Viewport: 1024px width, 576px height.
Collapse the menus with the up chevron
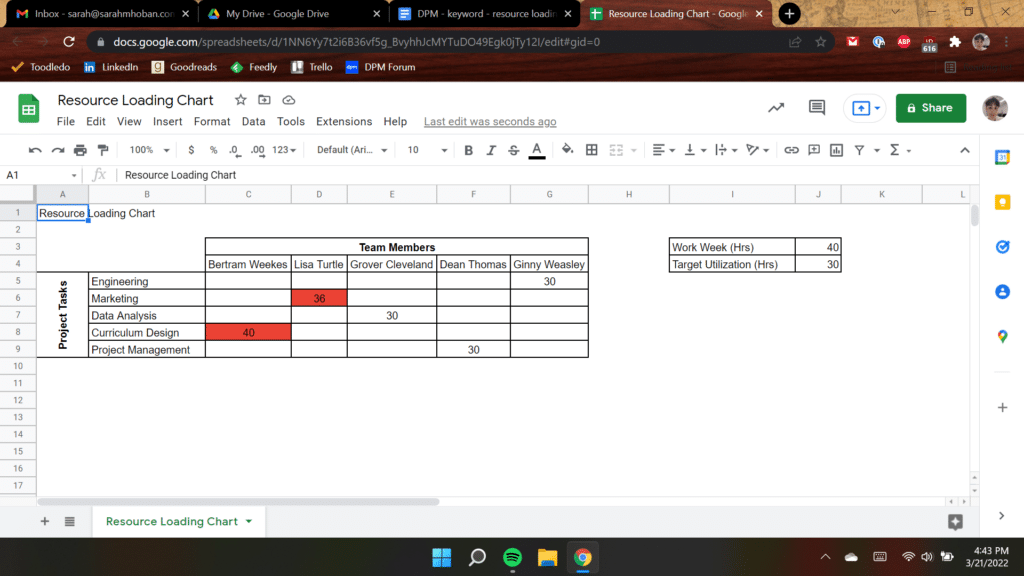tap(965, 150)
